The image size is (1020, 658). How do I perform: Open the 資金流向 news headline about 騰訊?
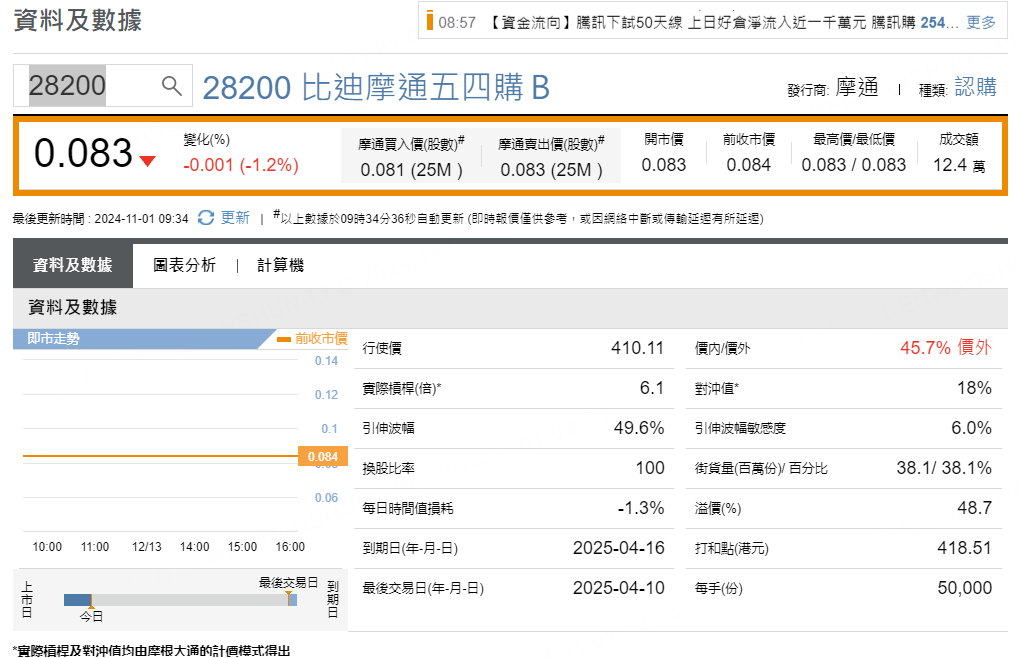click(723, 23)
